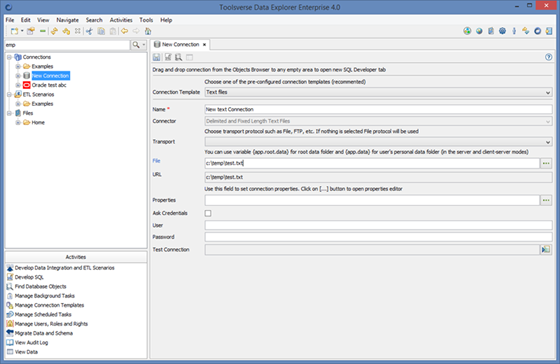Click the New item toolbar icon

pos(14,31)
